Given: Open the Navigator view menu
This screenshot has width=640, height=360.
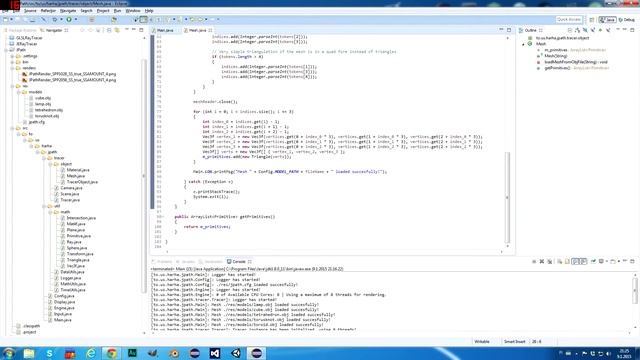Looking at the screenshot, I should [127, 30].
